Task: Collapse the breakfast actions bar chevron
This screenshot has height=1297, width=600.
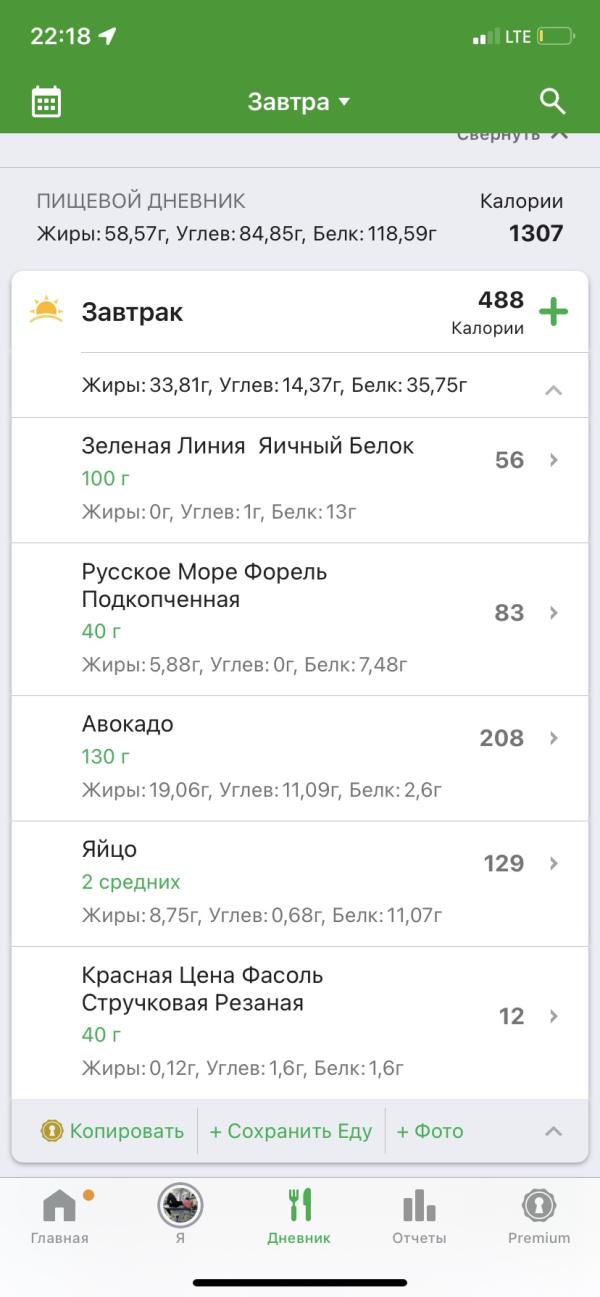Action: 553,1131
